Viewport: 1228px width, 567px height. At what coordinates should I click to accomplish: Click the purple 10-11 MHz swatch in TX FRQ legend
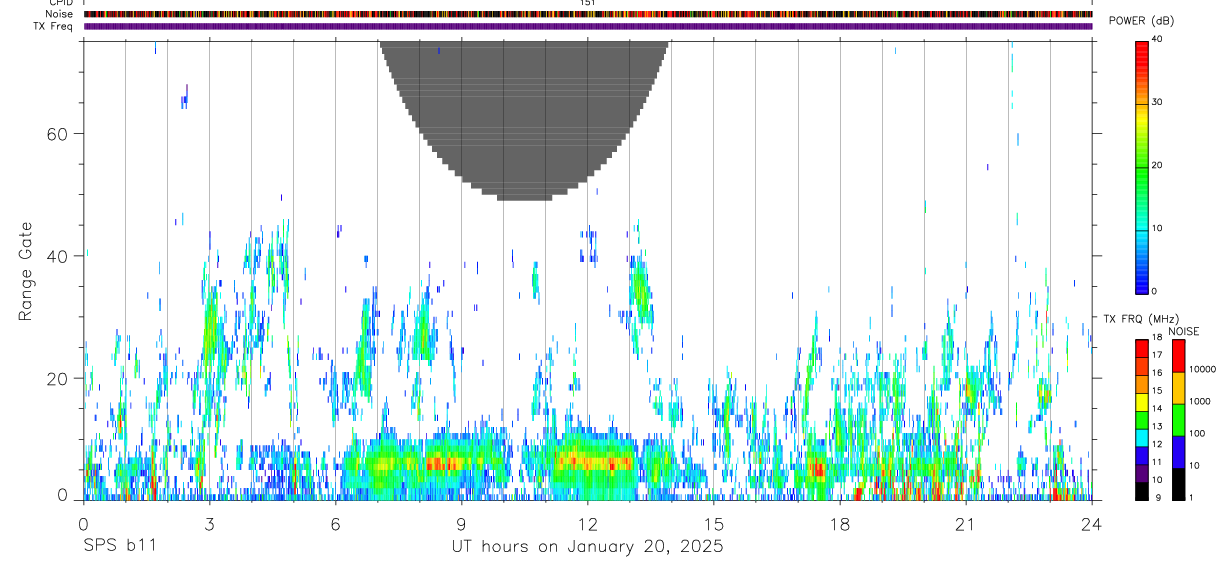click(x=1142, y=474)
